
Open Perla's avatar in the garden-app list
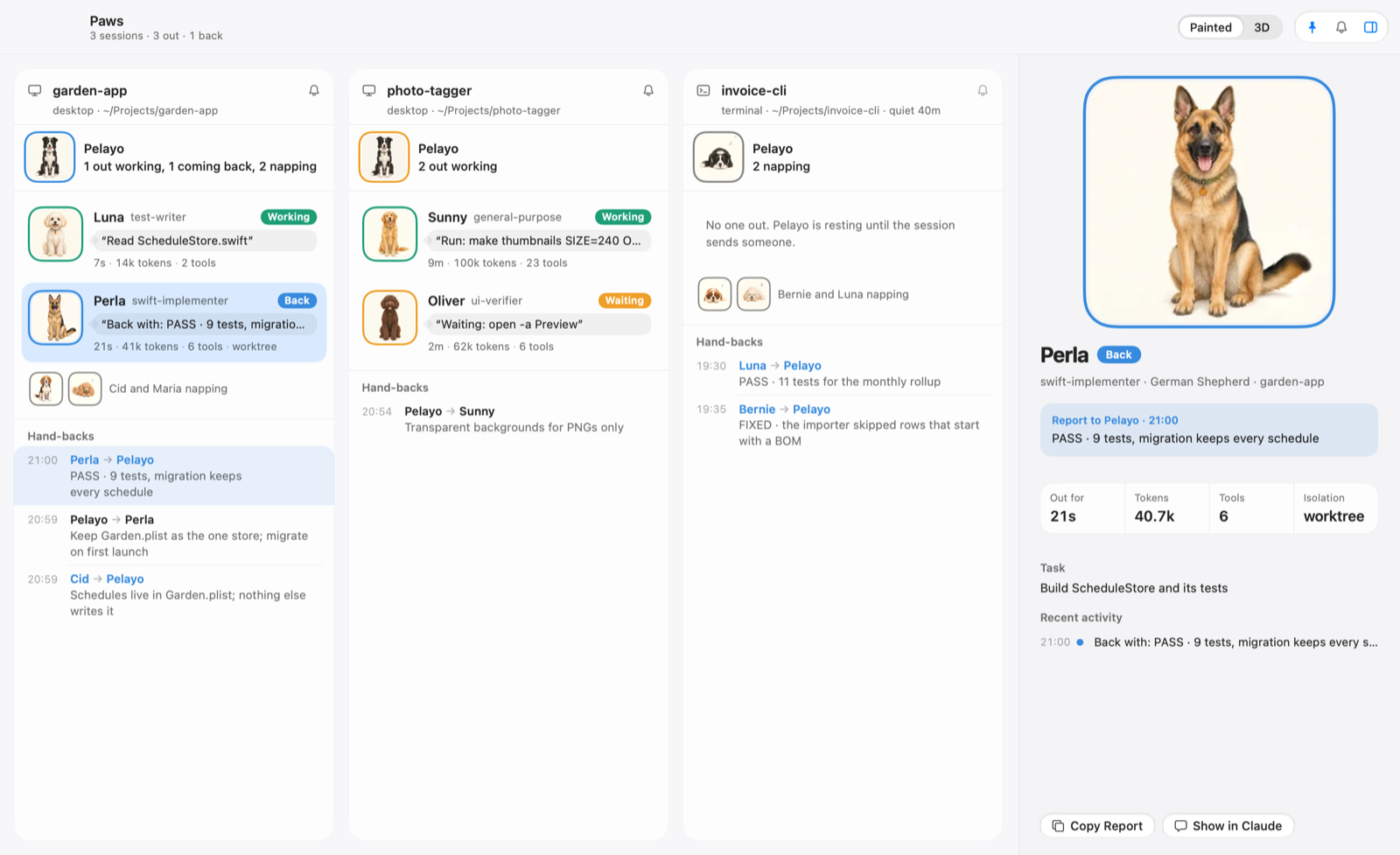click(55, 318)
